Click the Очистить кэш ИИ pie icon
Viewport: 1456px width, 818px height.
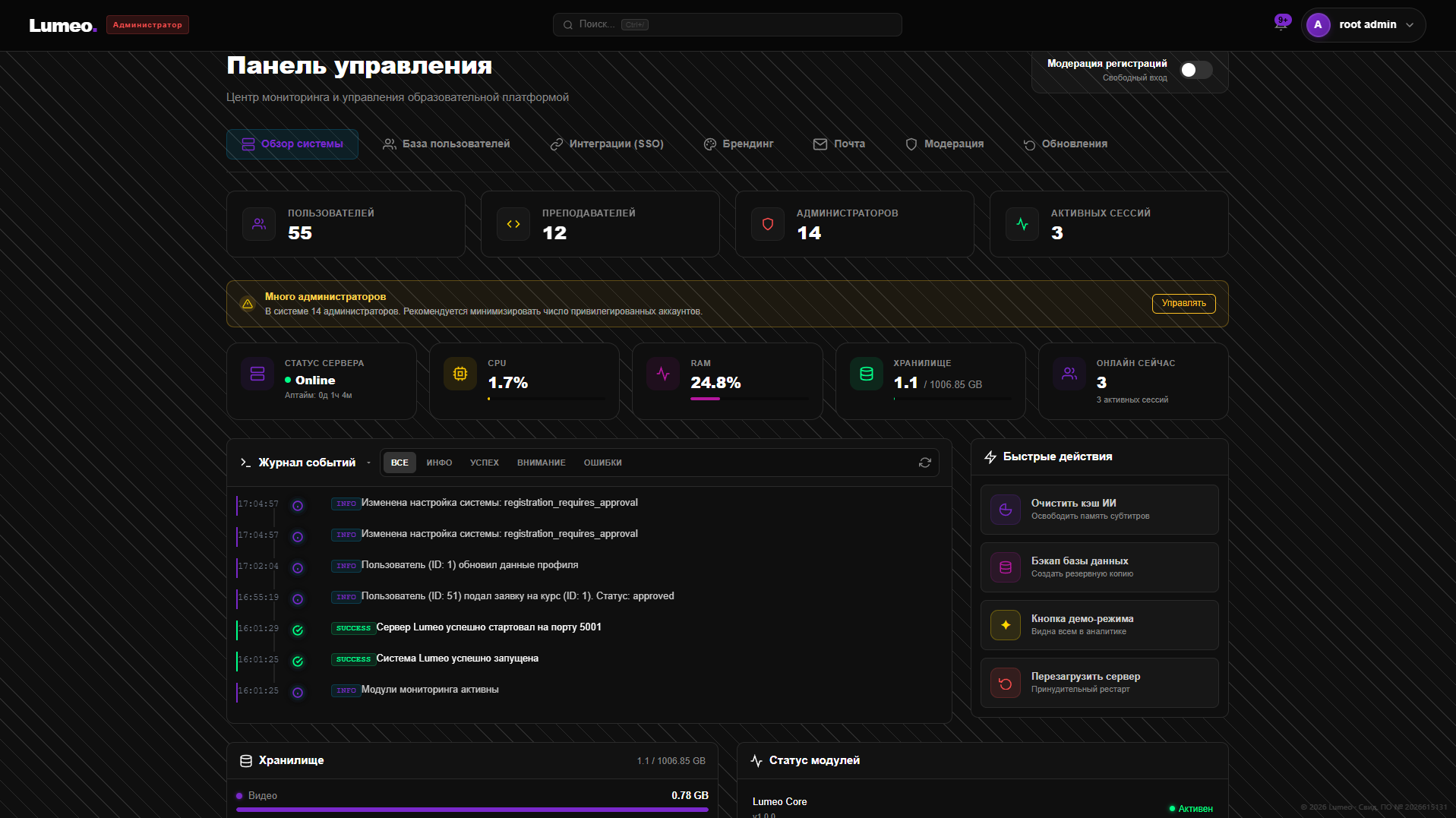click(1006, 510)
